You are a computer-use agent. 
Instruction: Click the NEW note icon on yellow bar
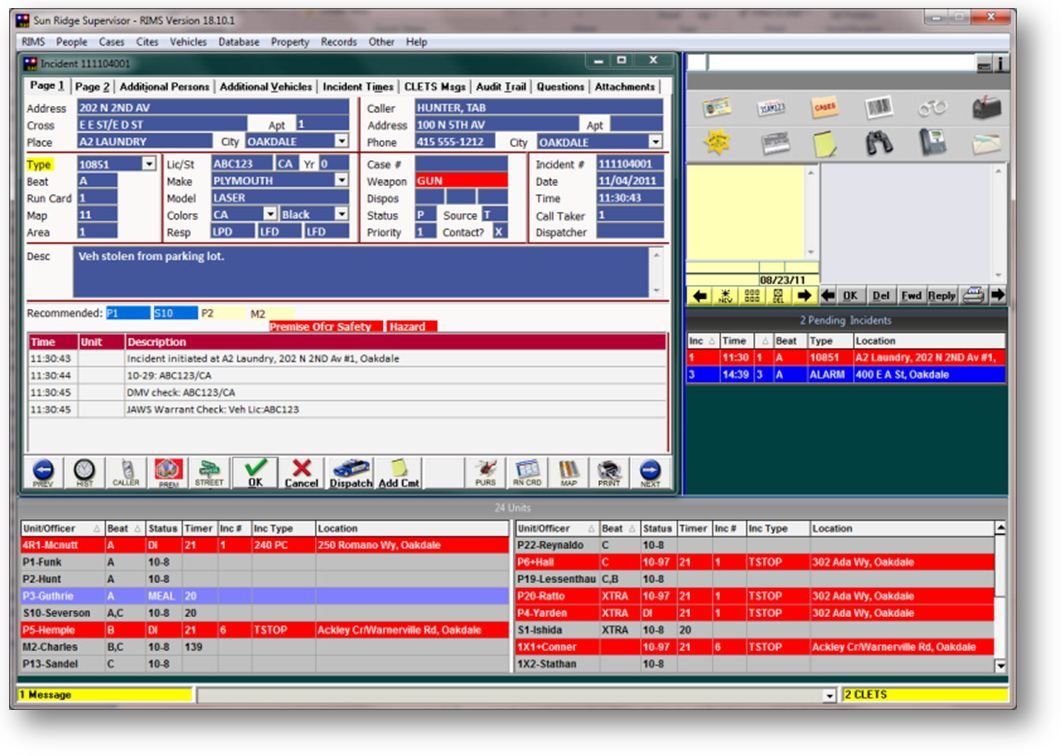pos(725,296)
